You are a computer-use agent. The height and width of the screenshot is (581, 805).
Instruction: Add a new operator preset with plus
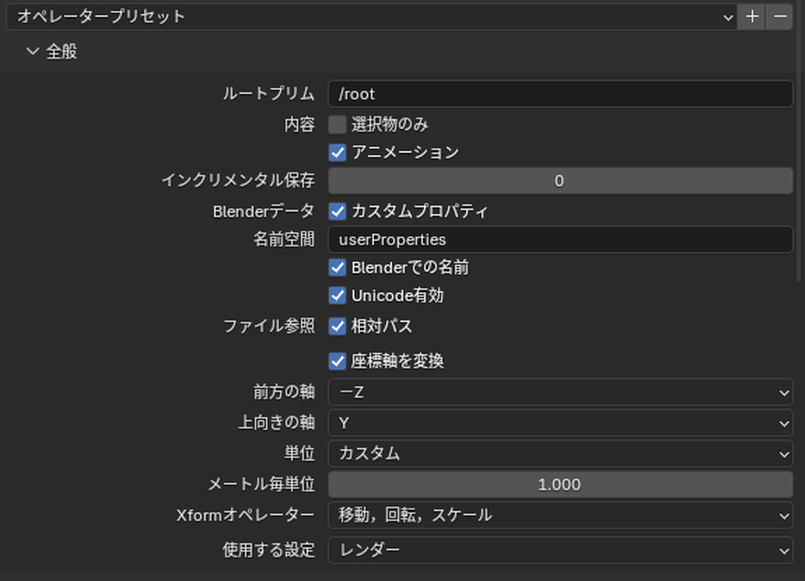752,16
